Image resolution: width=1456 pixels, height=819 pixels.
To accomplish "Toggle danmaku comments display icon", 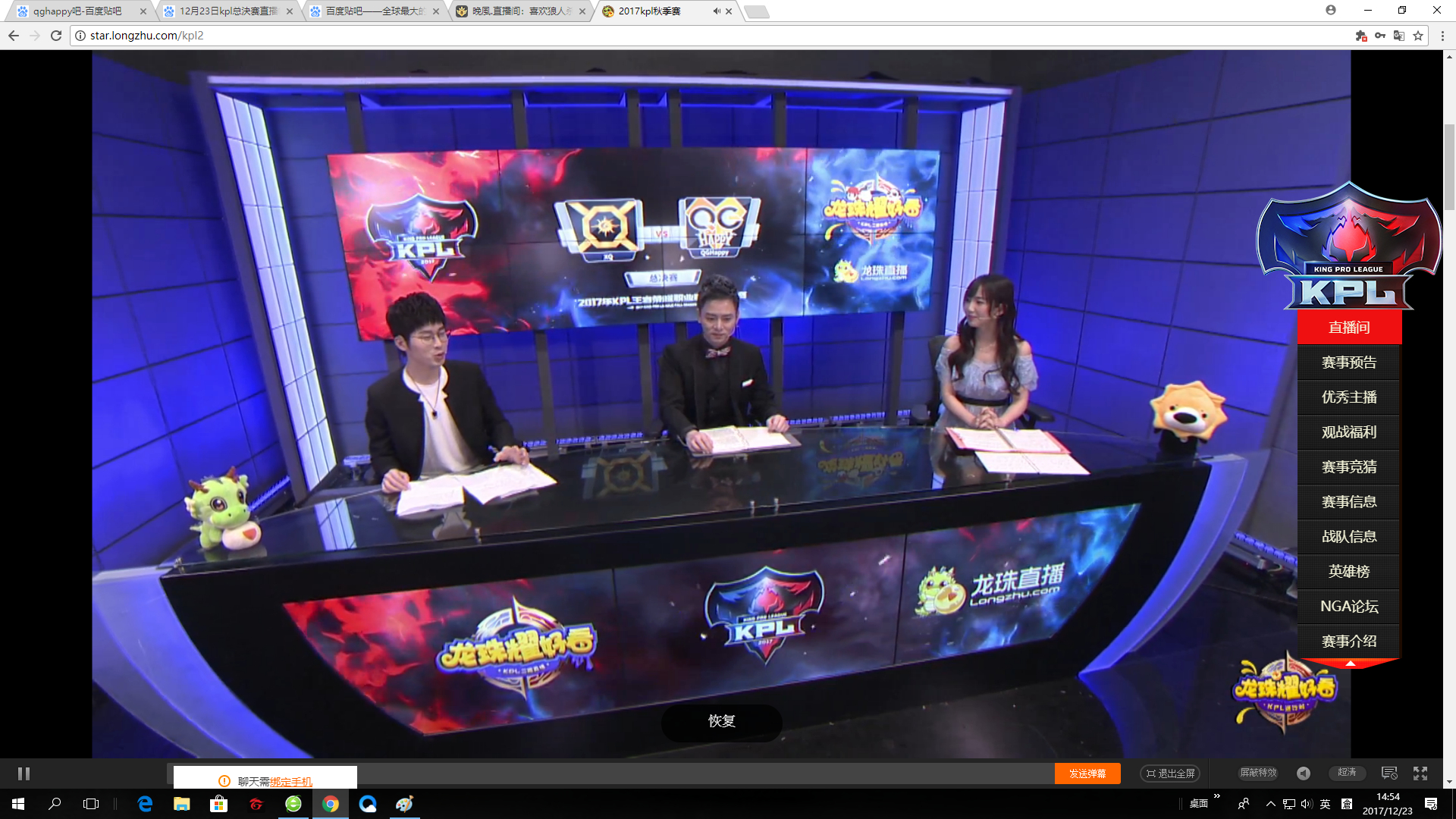I will [1389, 773].
